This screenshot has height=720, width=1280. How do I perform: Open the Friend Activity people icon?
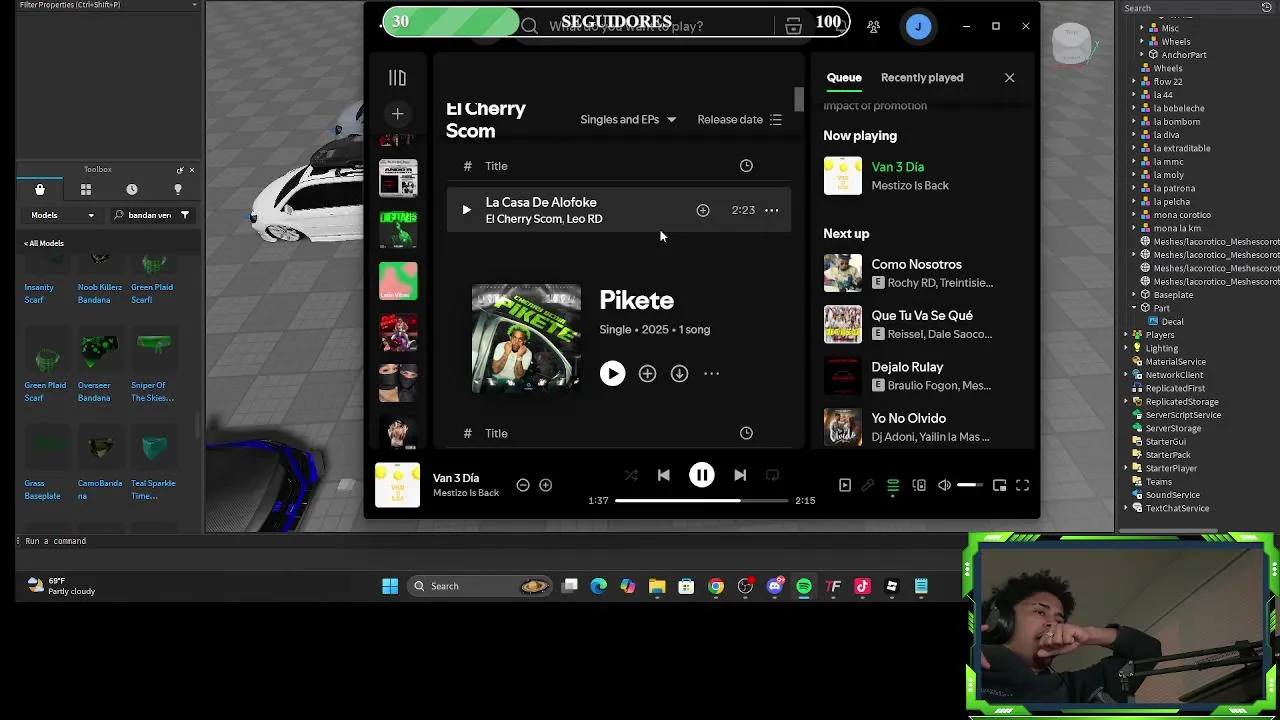[874, 27]
